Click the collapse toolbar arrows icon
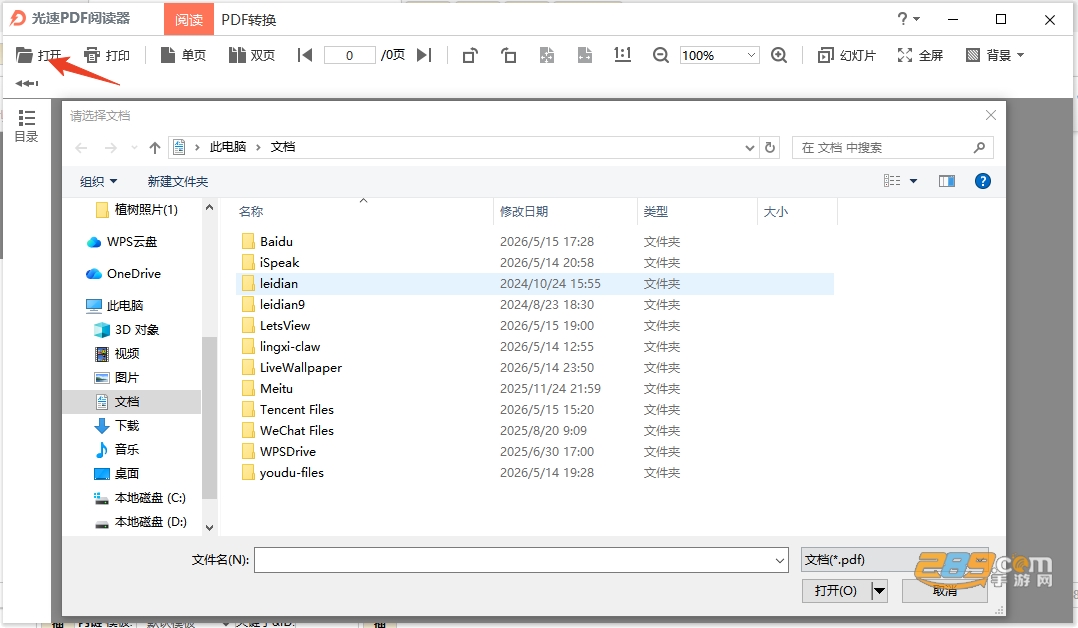The height and width of the screenshot is (628, 1078). [27, 83]
